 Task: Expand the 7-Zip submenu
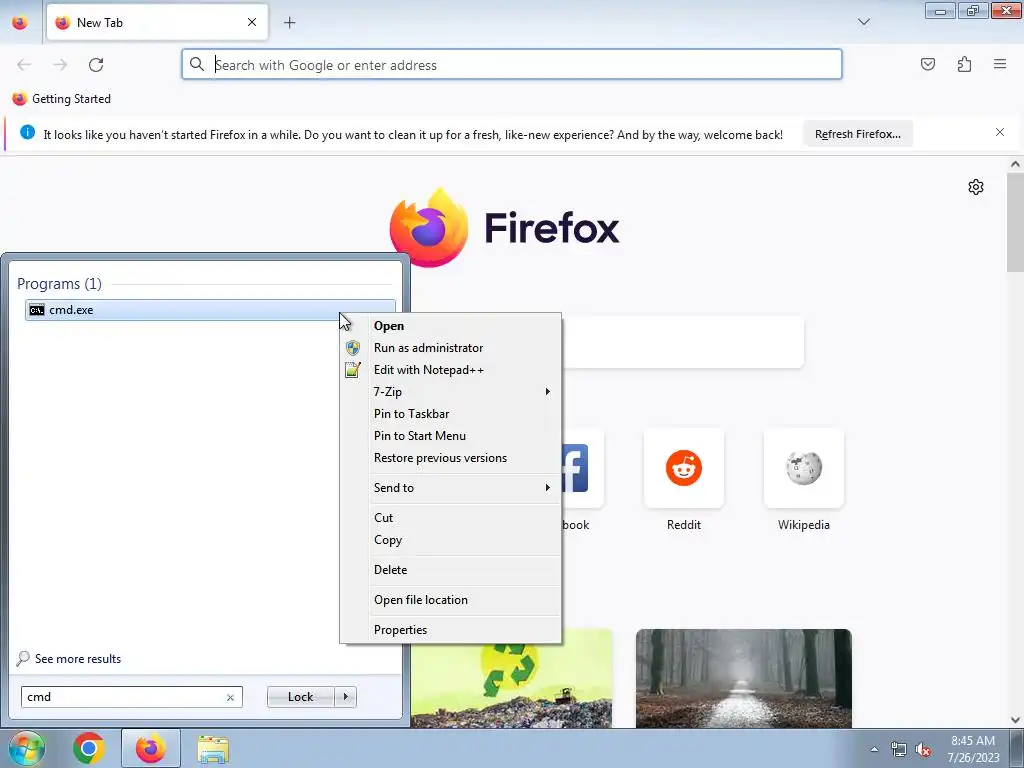click(451, 392)
